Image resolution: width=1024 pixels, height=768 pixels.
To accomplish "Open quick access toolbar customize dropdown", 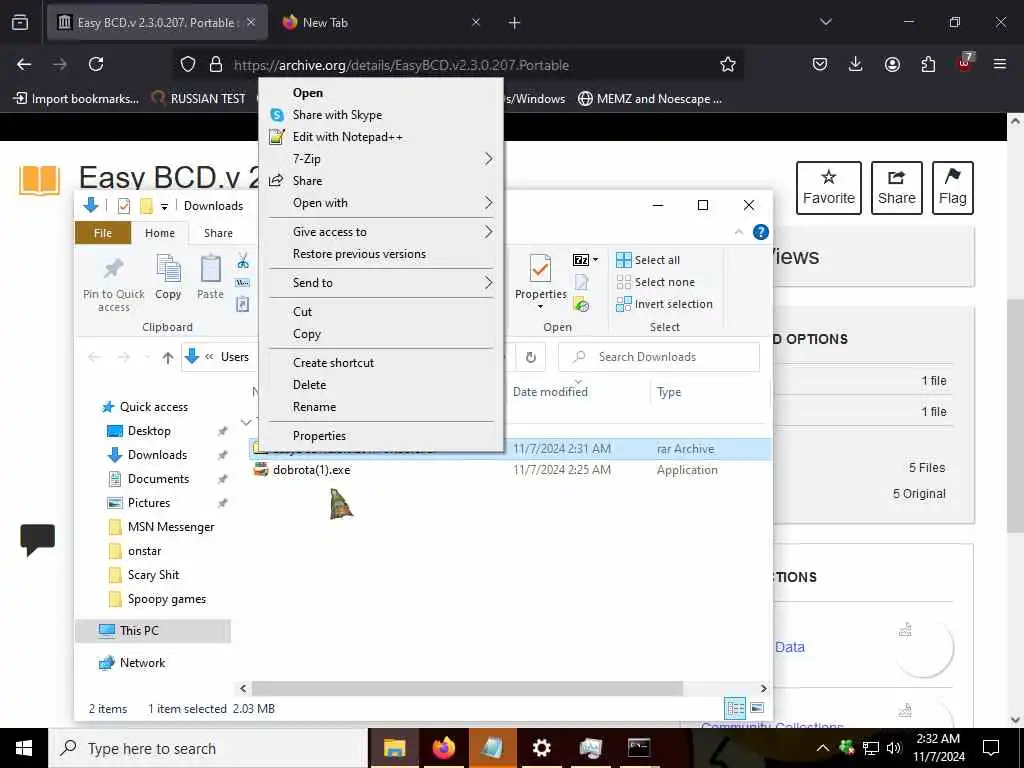I will pos(165,206).
